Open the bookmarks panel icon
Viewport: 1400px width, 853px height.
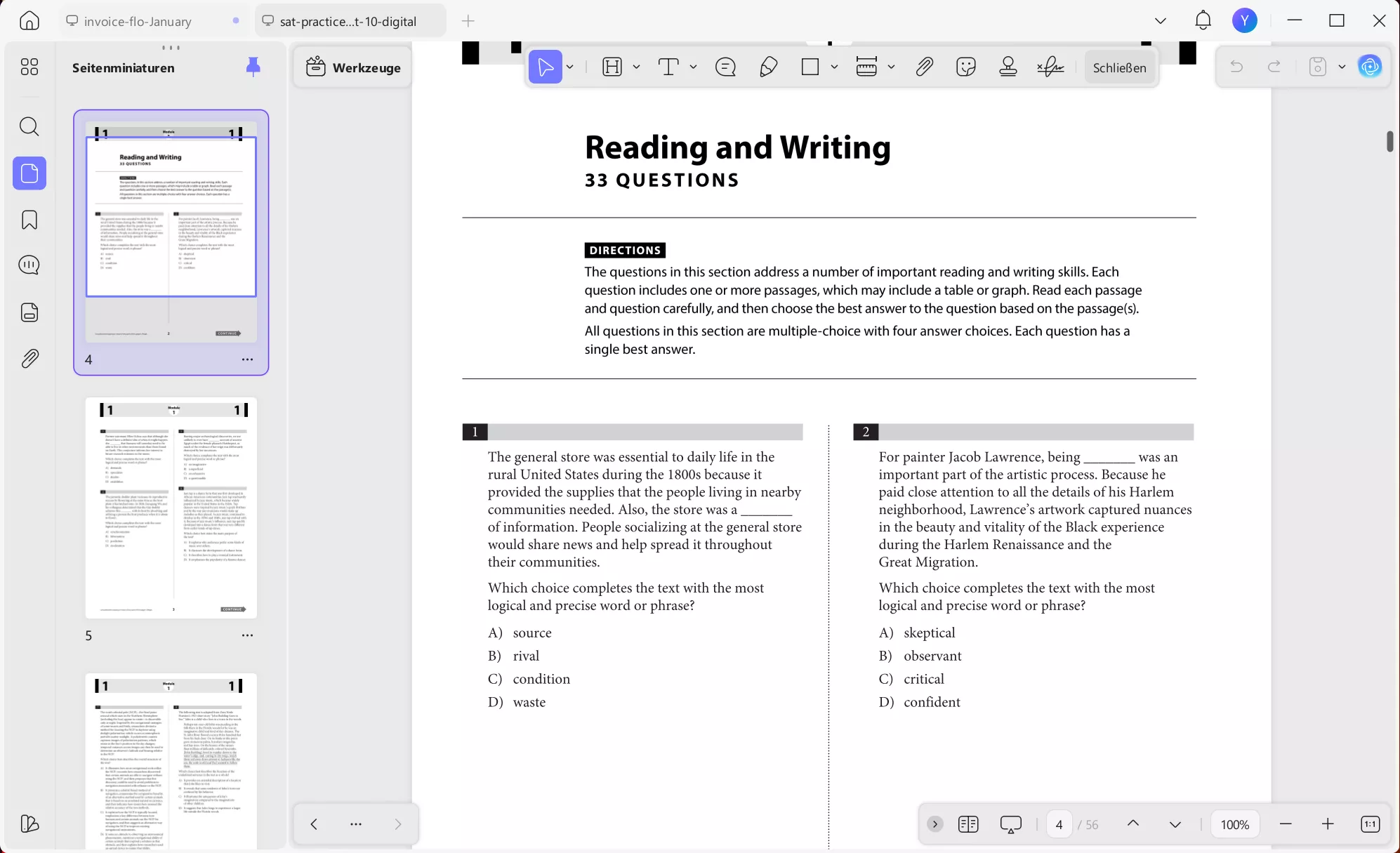(x=29, y=220)
